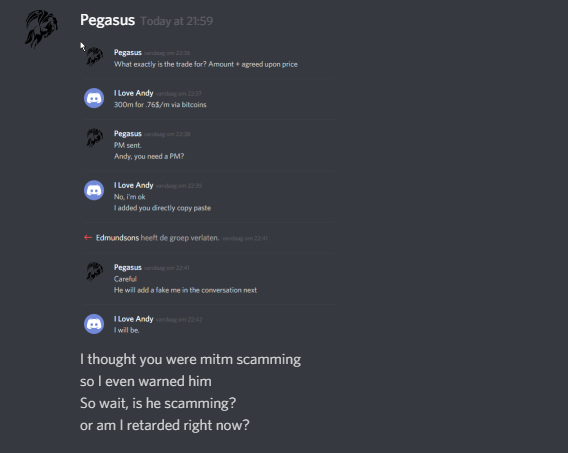Screen dimensions: 568x453
Task: Click 'Pegasus' name above 'Careful' message
Action: pyautogui.click(x=128, y=267)
